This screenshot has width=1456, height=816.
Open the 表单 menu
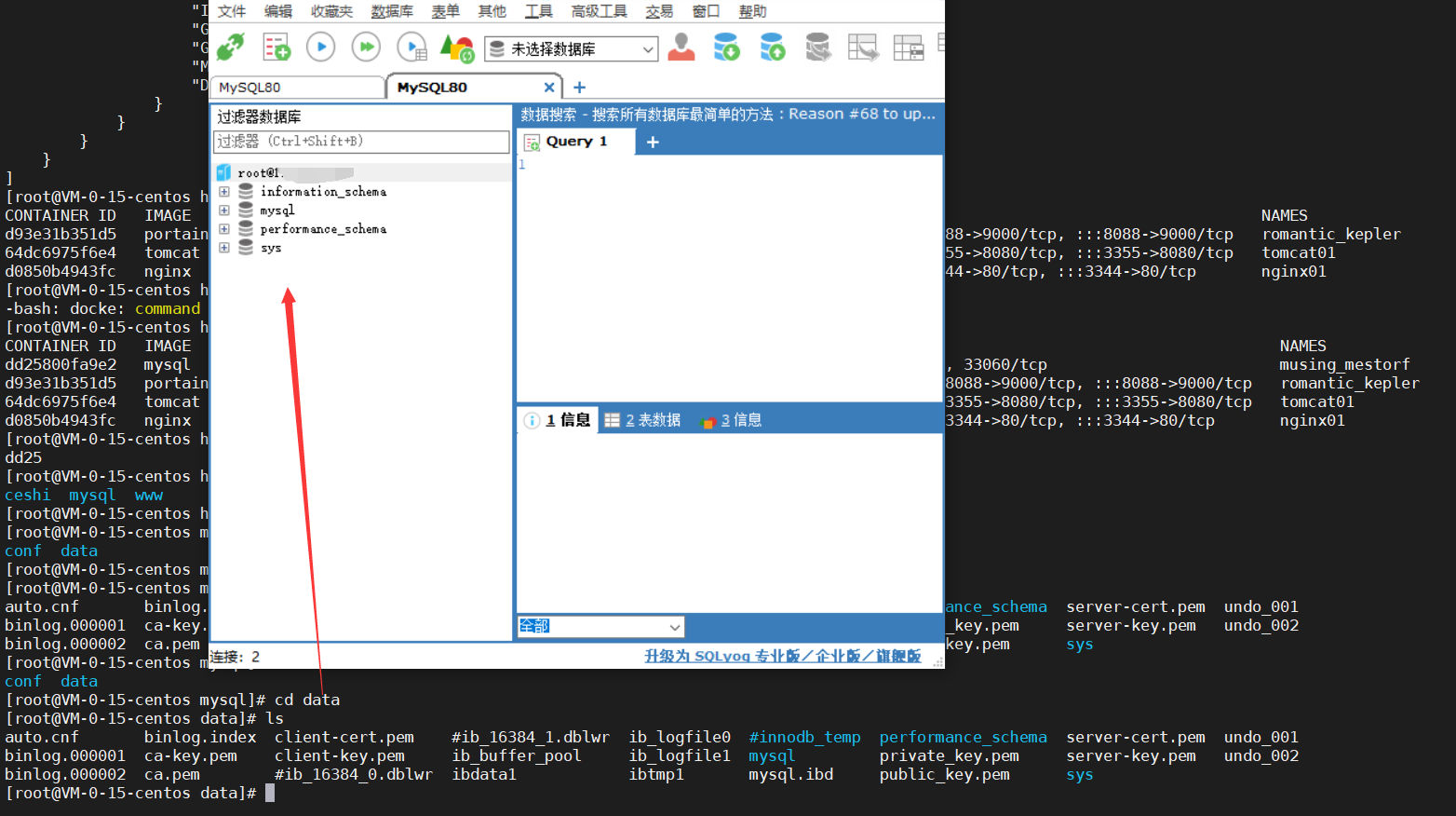(445, 11)
